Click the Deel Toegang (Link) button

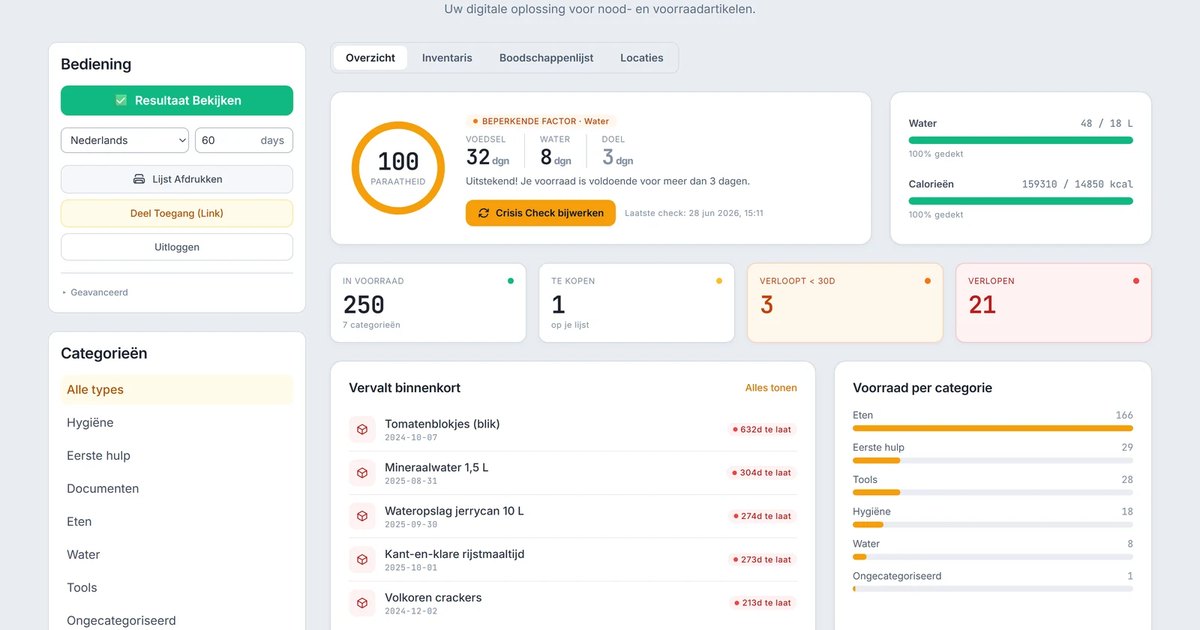tap(177, 213)
